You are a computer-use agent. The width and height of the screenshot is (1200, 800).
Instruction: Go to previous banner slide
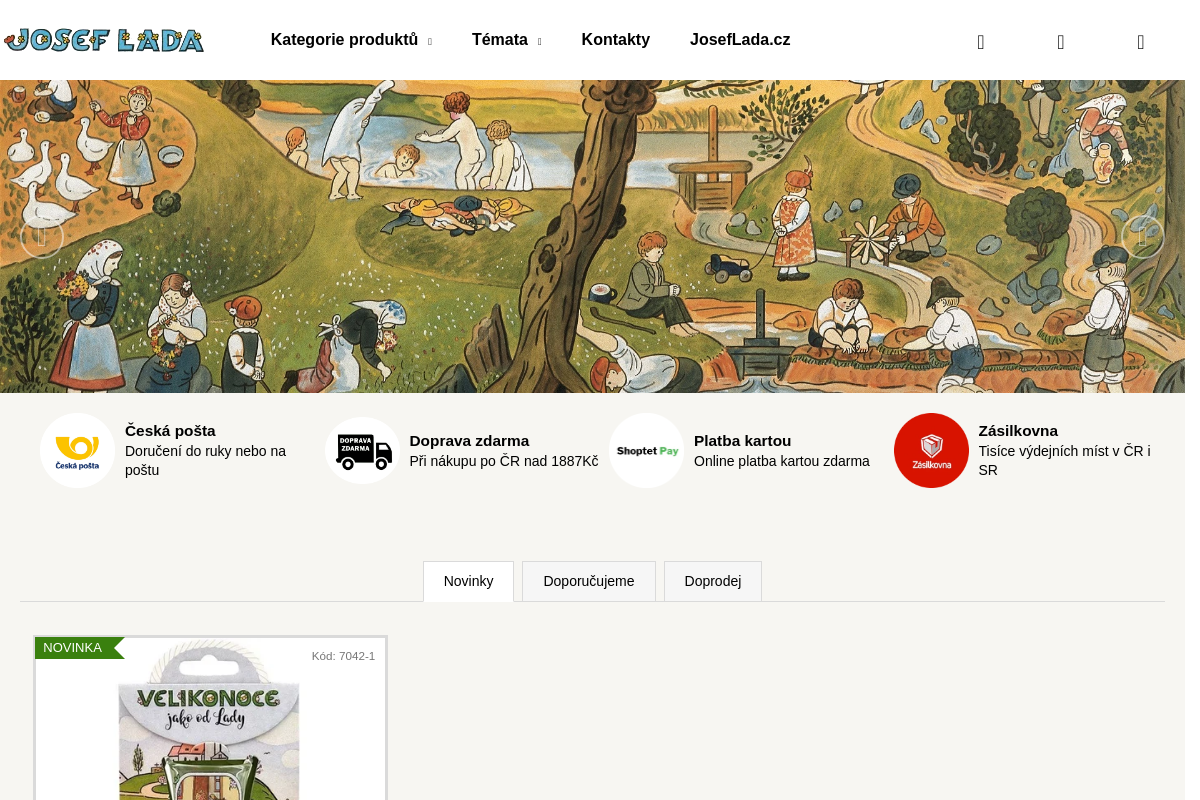pos(42,237)
